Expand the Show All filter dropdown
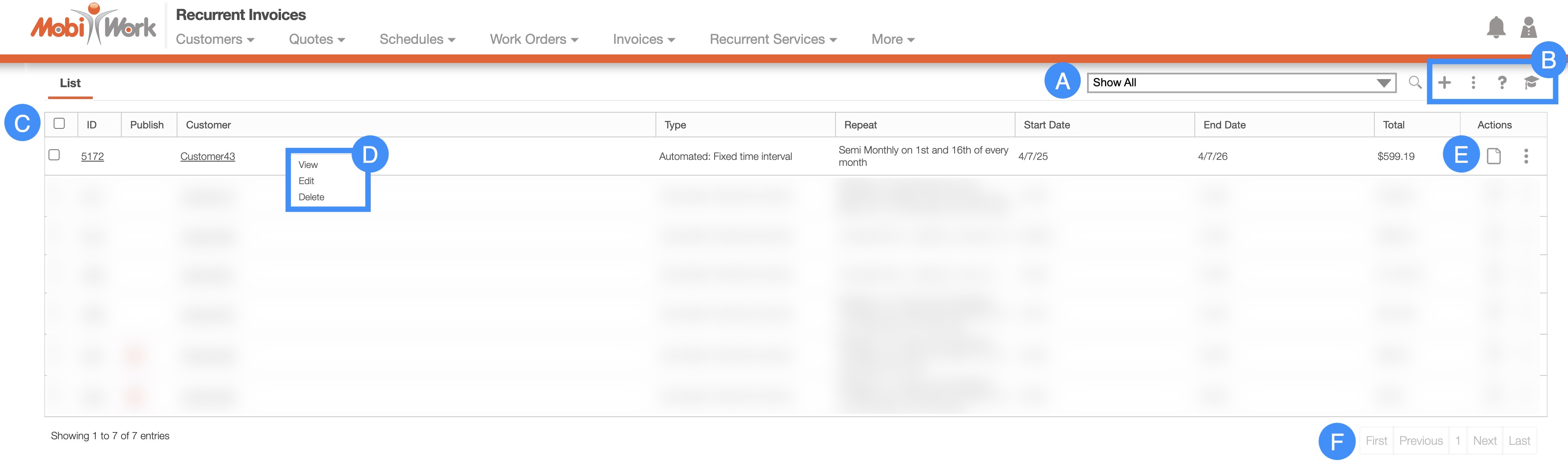The width and height of the screenshot is (1568, 472). [x=1241, y=83]
